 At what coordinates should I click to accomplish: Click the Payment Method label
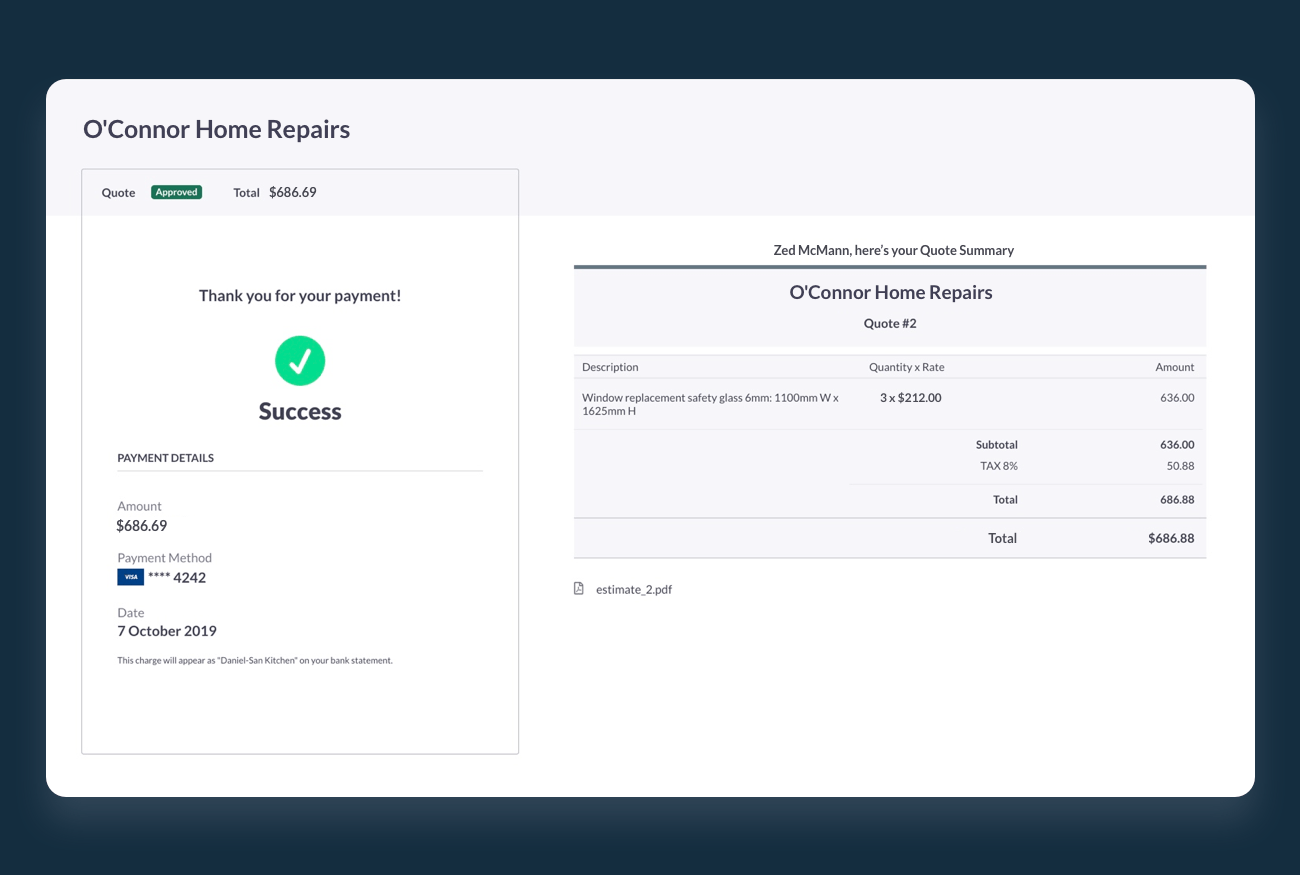pyautogui.click(x=165, y=558)
